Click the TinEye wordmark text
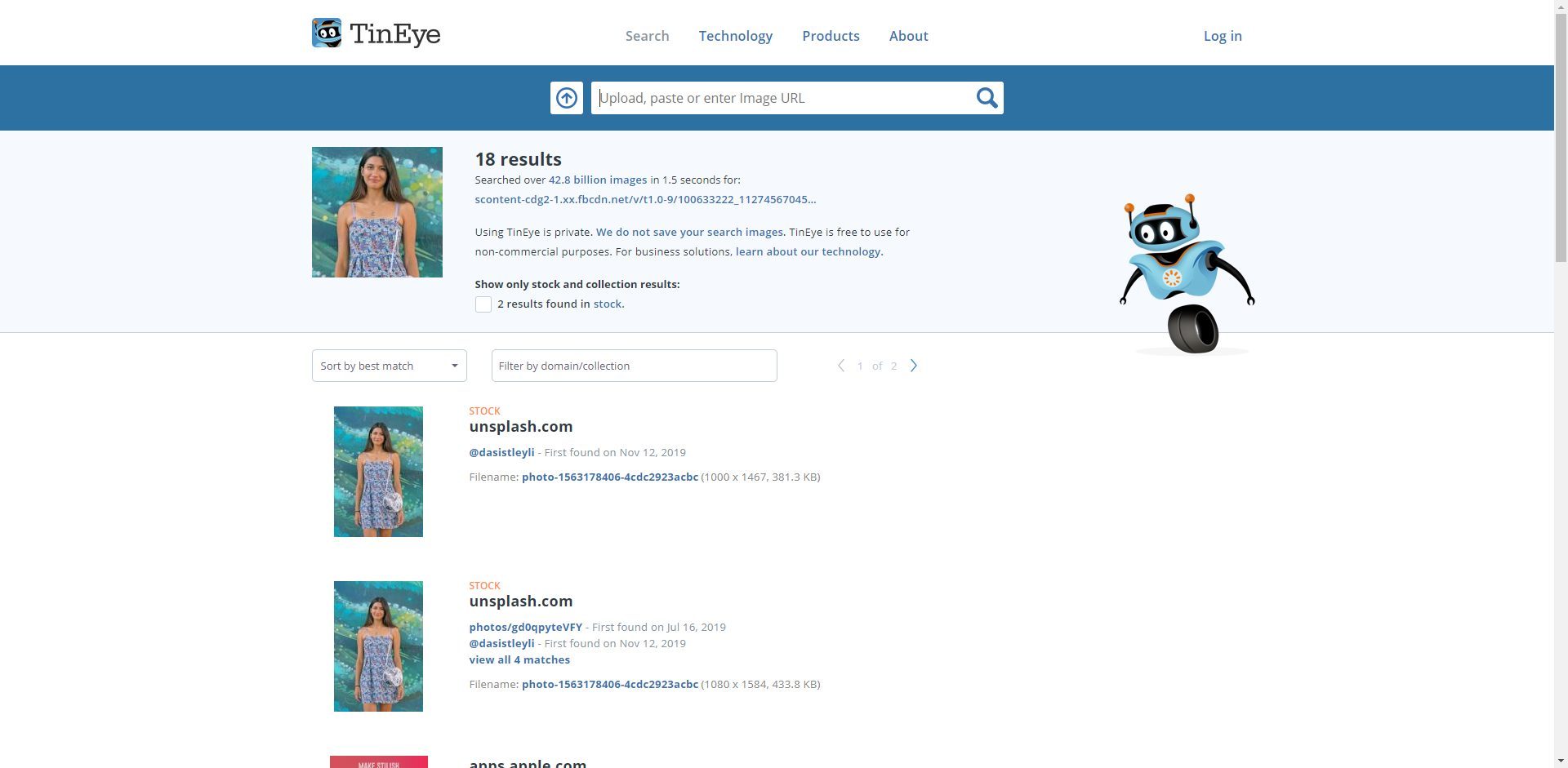Screen dimensions: 1568x768 (394, 34)
